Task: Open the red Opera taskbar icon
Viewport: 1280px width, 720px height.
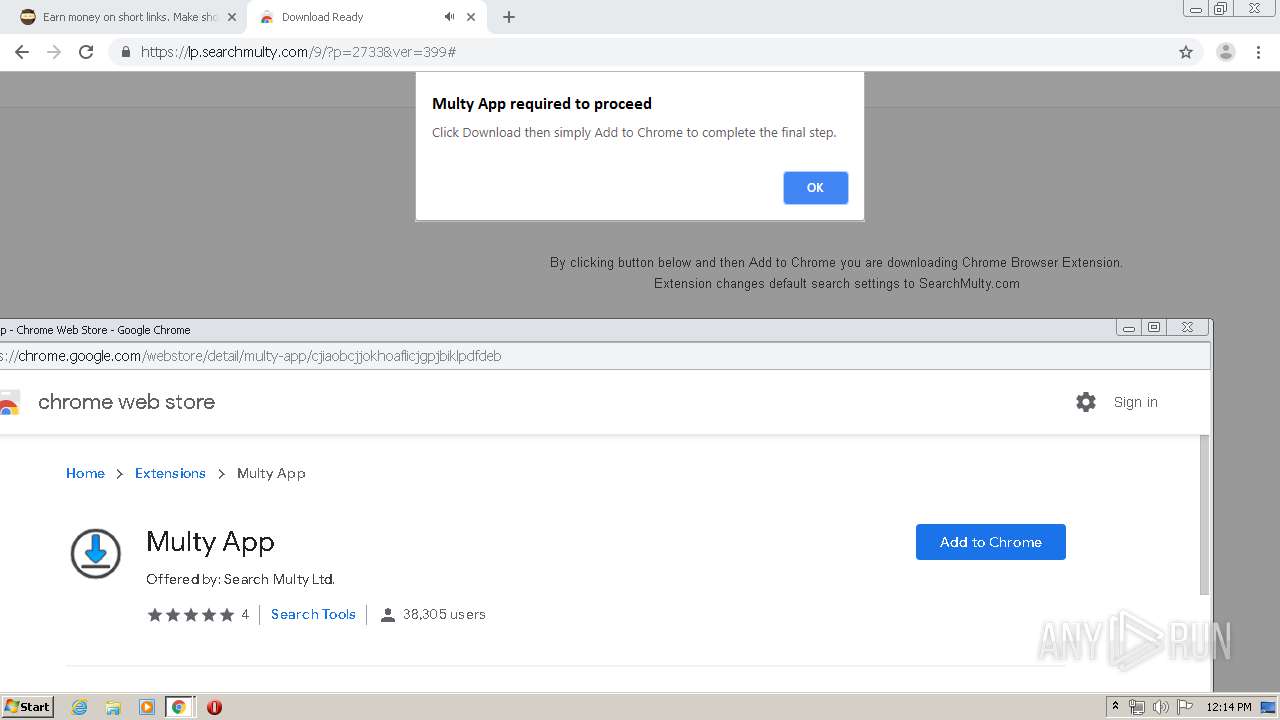Action: (214, 707)
